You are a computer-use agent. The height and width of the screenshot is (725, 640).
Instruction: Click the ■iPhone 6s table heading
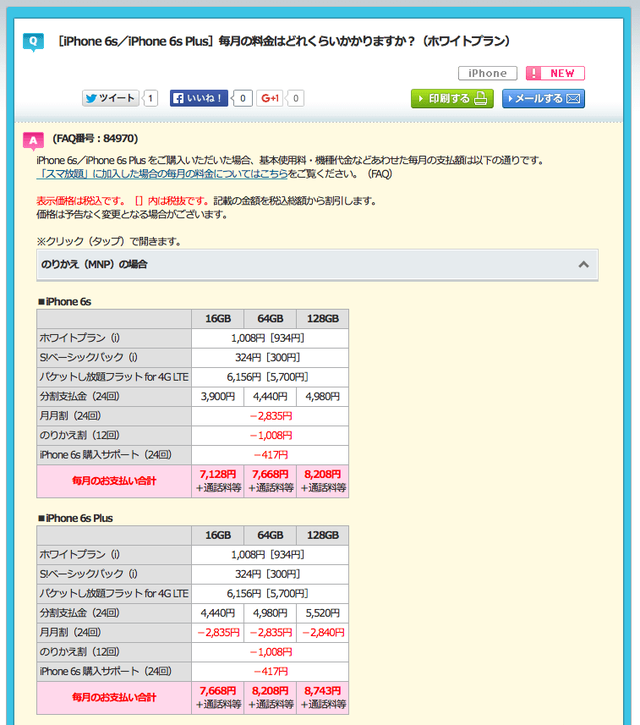[64, 301]
